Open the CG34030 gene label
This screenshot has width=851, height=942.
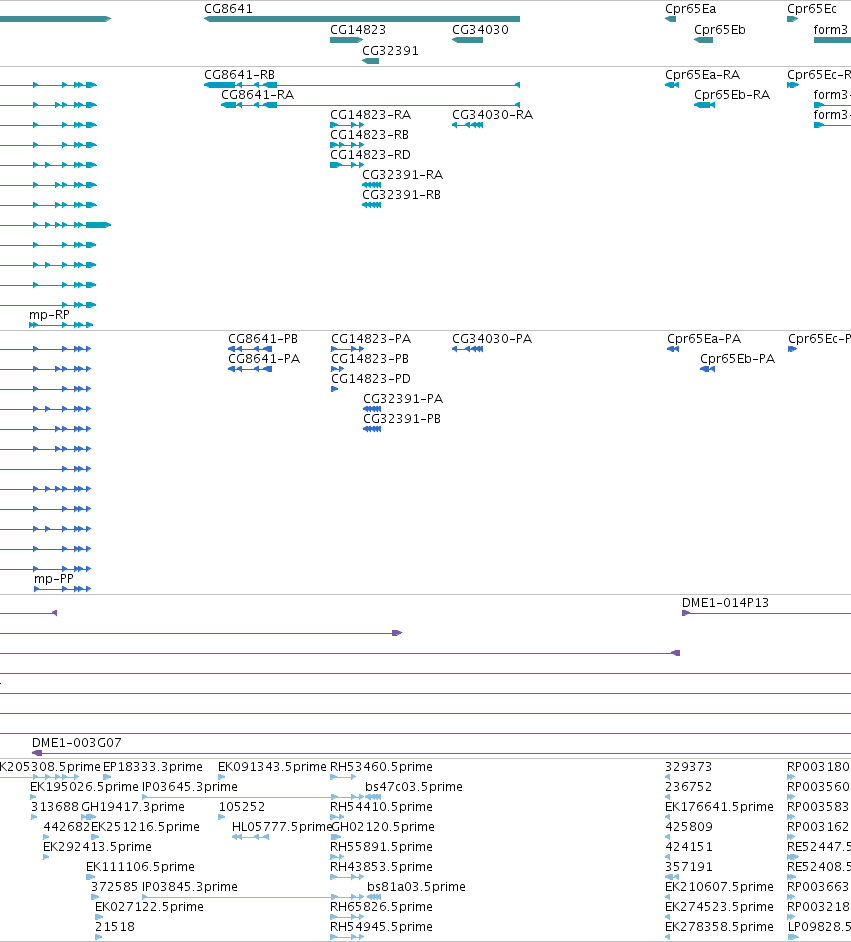pyautogui.click(x=480, y=30)
